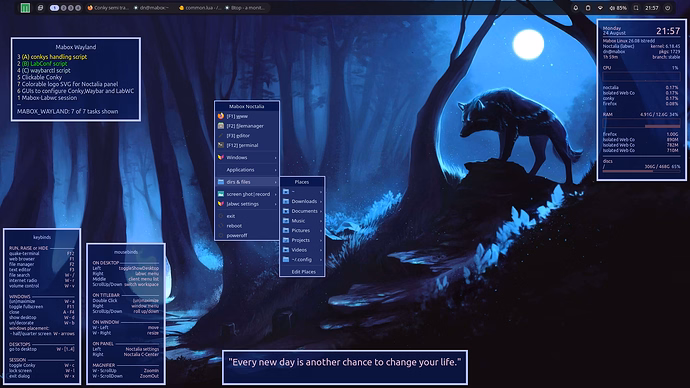The image size is (690, 388).
Task: Click the icon next to 'poweroff'
Action: [x=221, y=235]
